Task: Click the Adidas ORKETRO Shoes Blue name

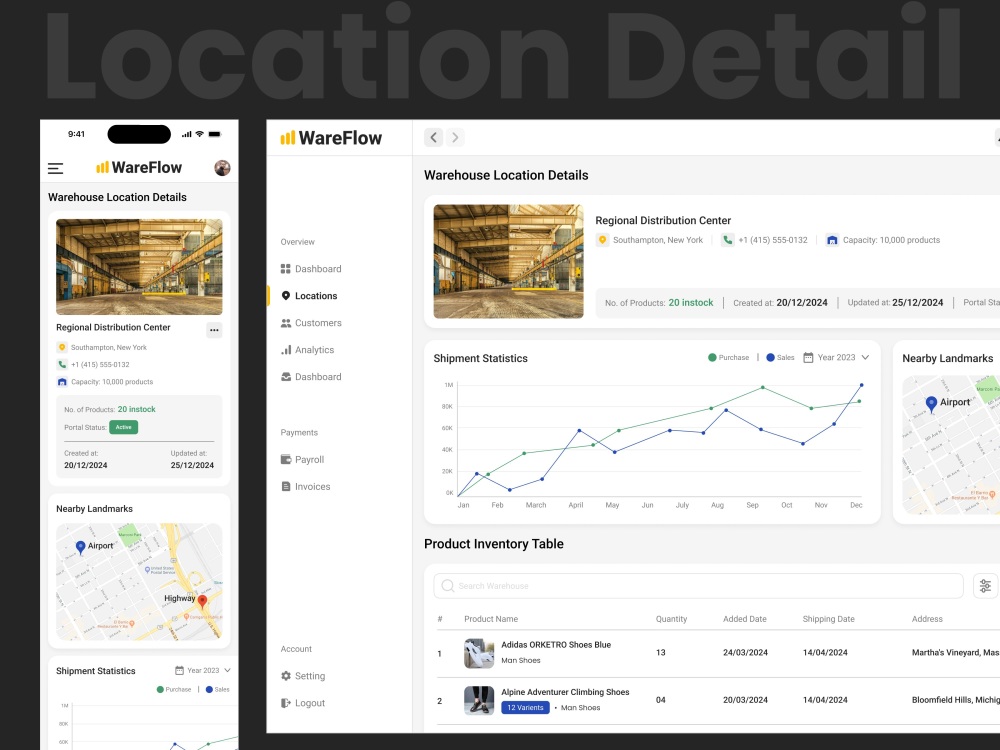Action: pos(556,645)
